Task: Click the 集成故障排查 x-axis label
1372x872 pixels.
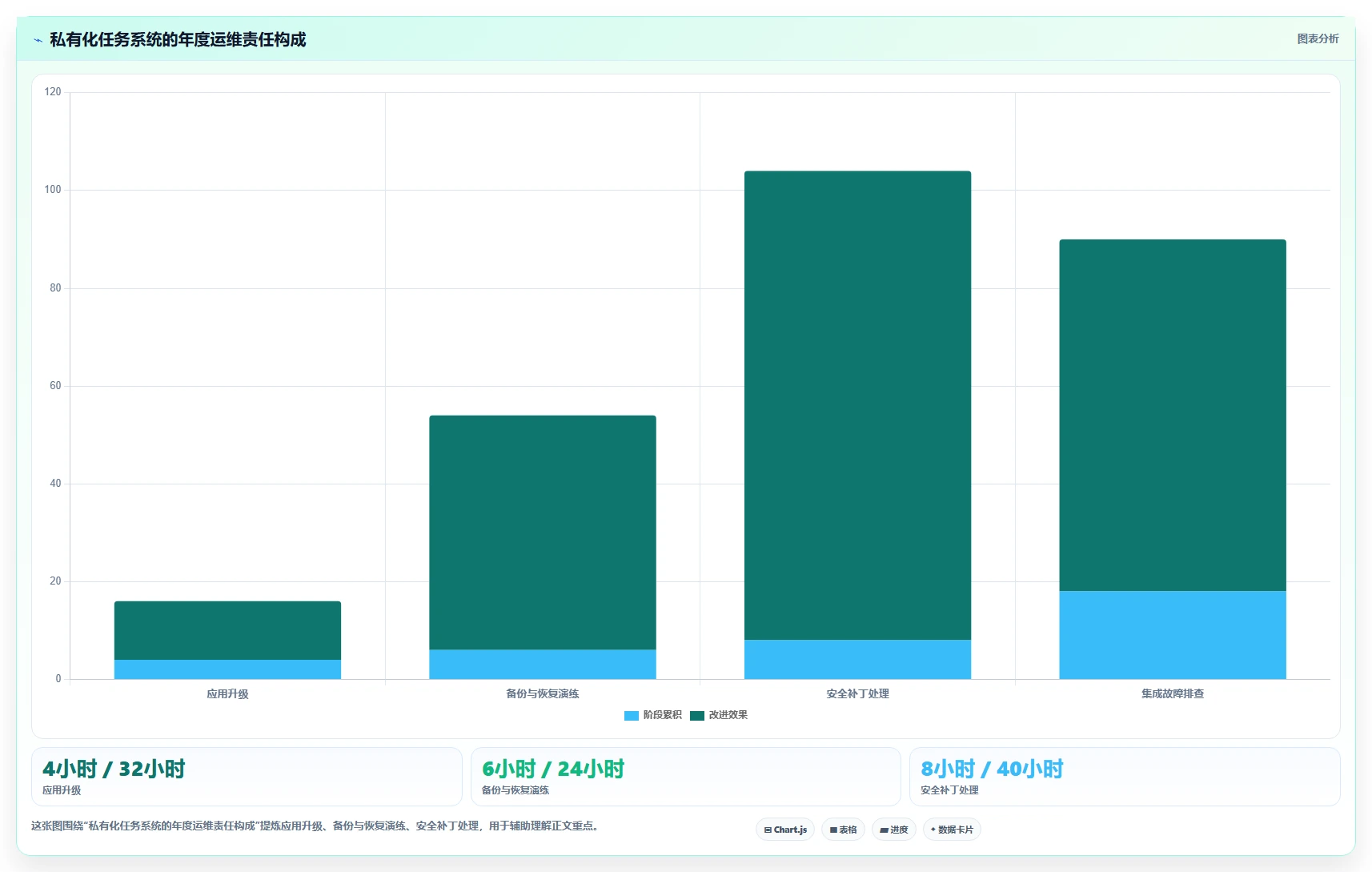Action: 1173,693
